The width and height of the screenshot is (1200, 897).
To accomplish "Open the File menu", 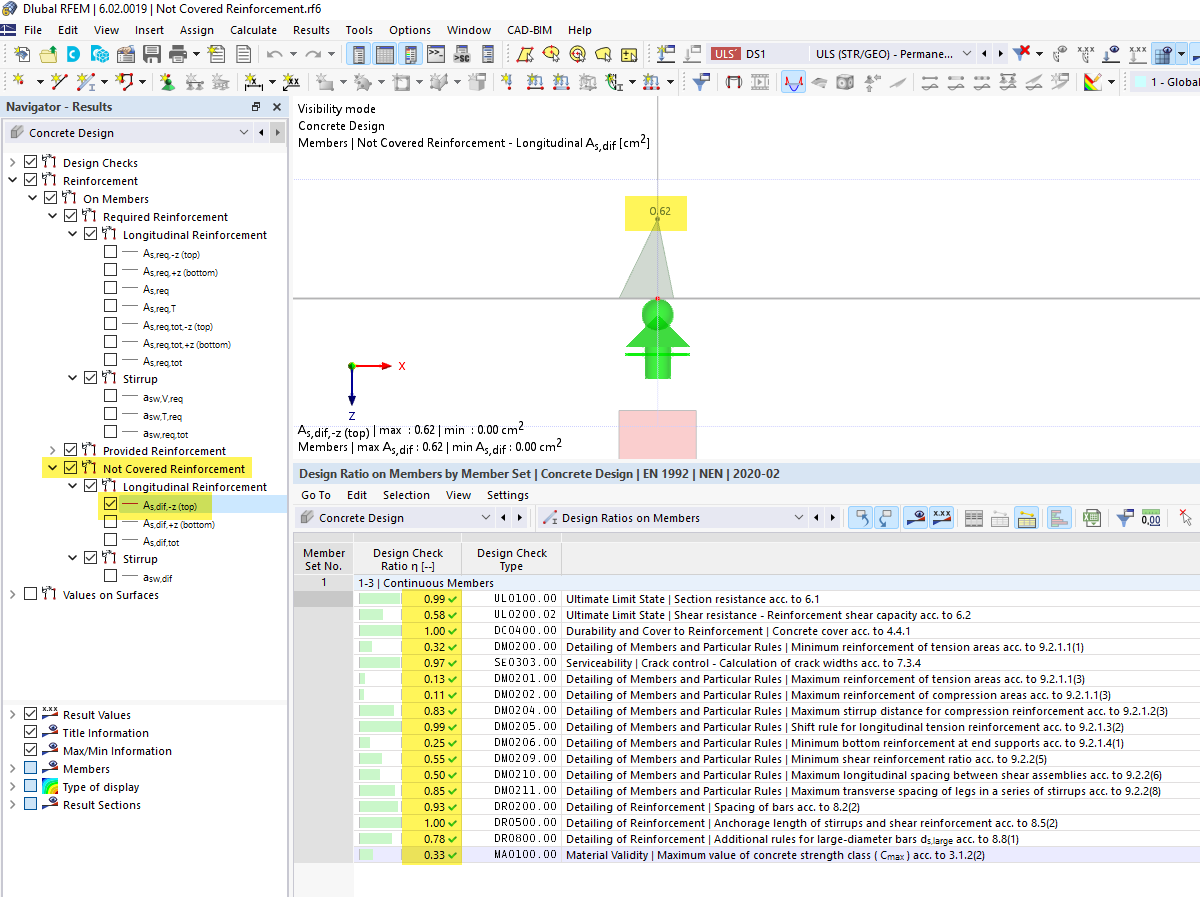I will (33, 30).
